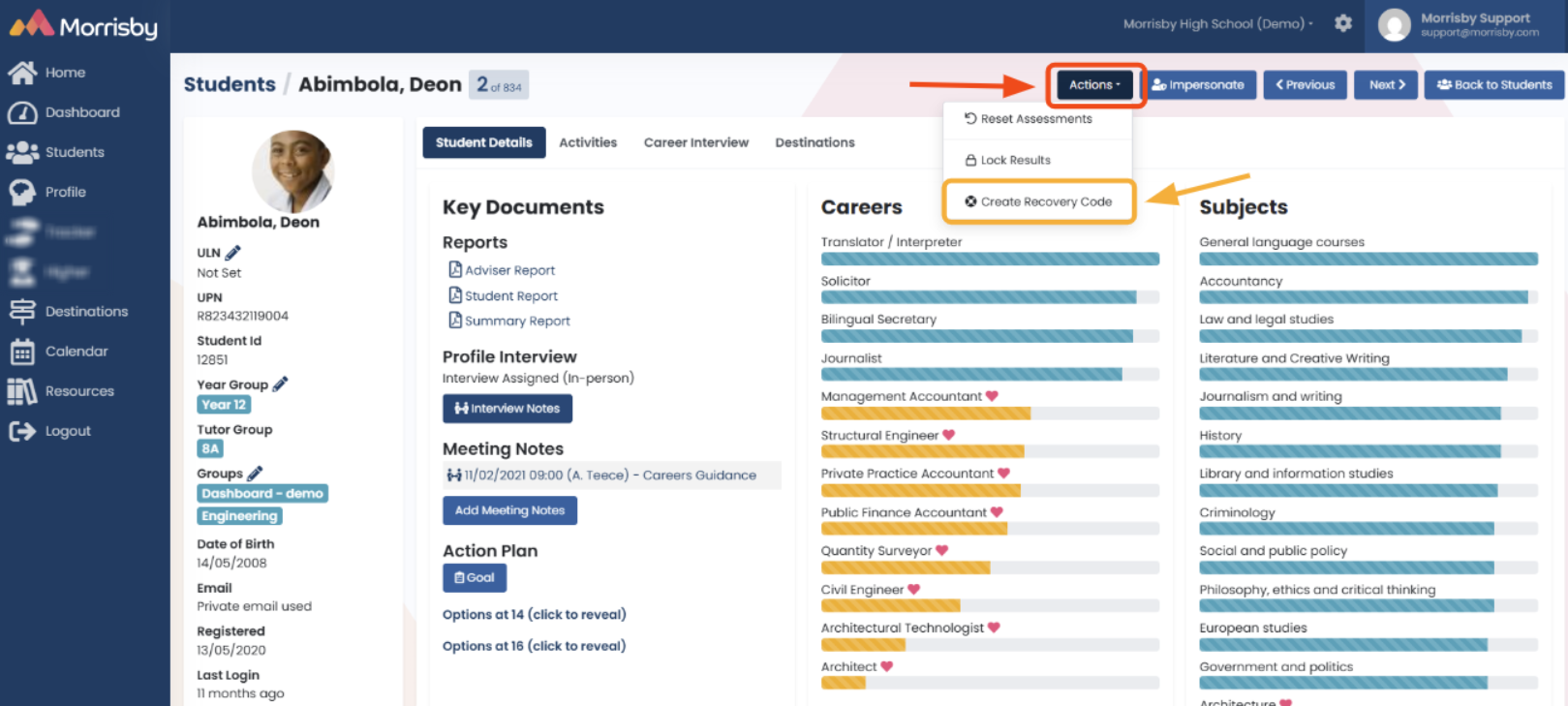This screenshot has width=1568, height=706.
Task: Click the Dashboard - demo group tag
Action: point(262,493)
